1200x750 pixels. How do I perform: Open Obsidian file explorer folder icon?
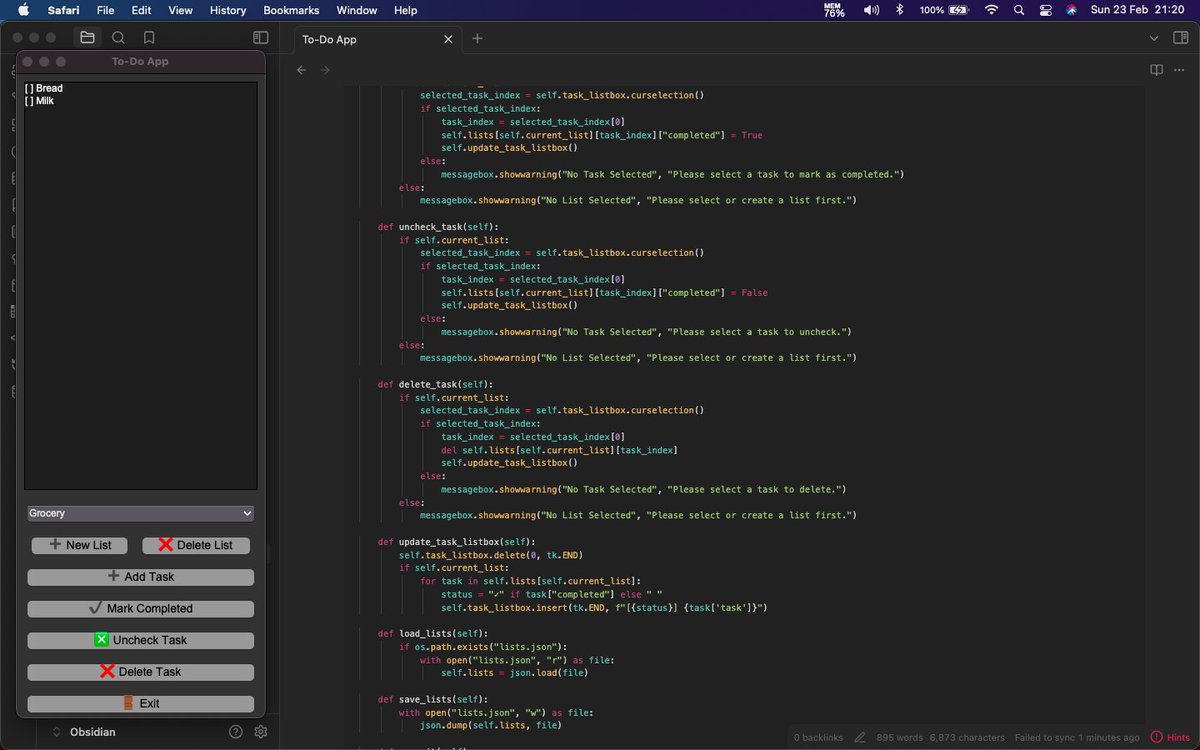click(x=88, y=37)
